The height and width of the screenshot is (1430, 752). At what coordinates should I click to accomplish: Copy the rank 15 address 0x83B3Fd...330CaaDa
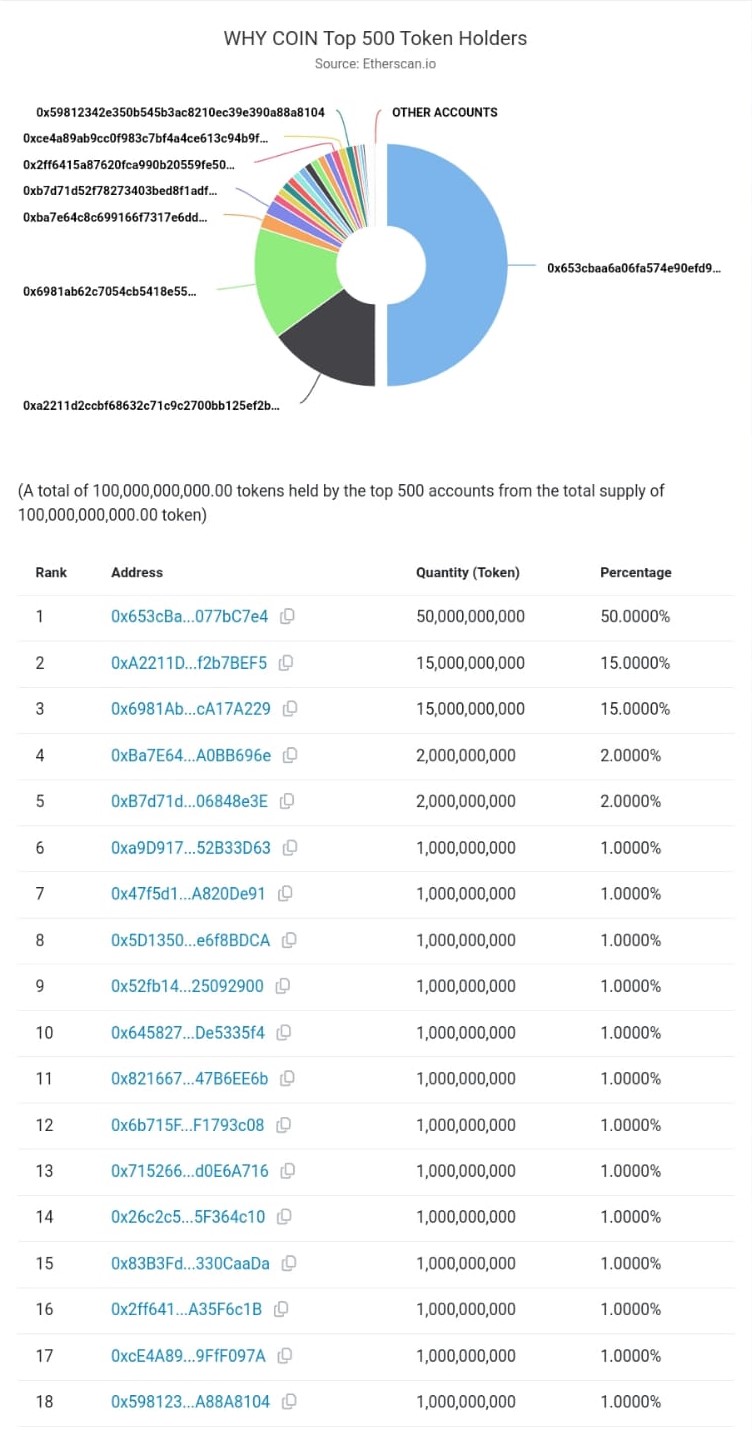[x=289, y=1263]
